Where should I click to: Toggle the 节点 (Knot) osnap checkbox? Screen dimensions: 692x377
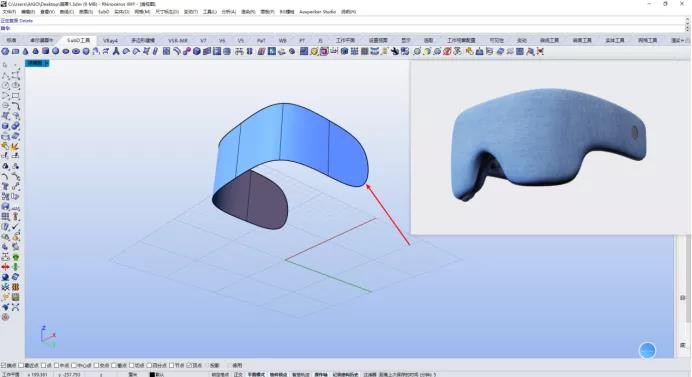171,366
